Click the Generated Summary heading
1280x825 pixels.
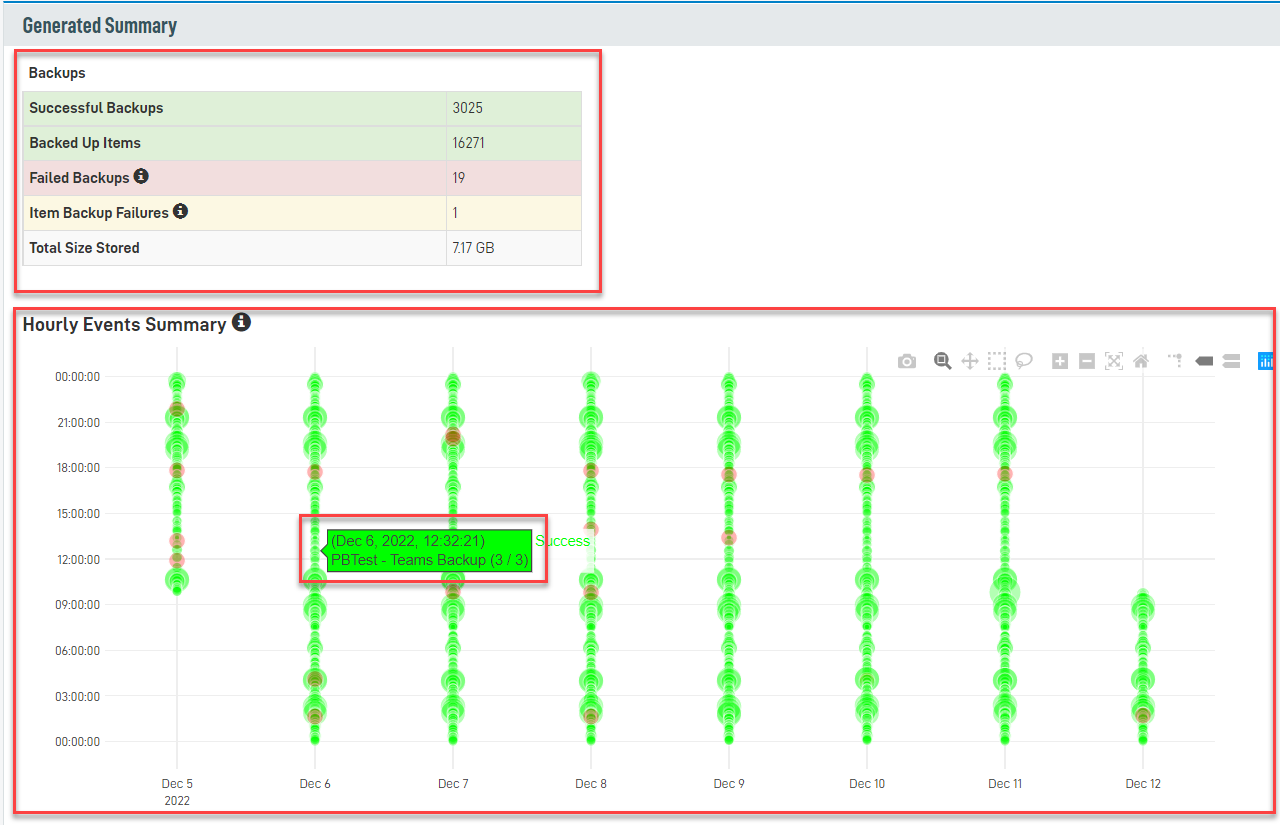100,26
